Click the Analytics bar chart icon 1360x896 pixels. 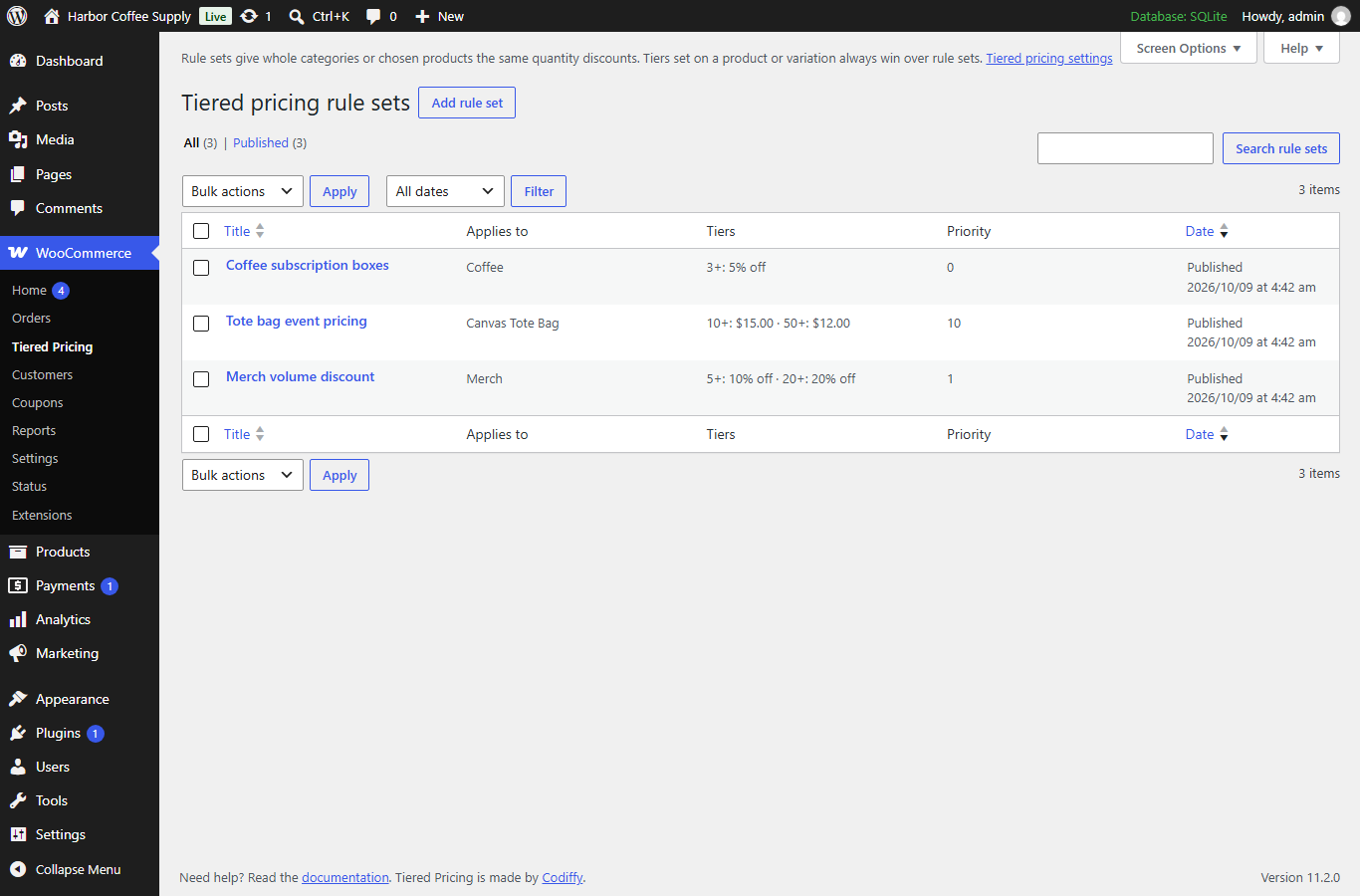[18, 619]
